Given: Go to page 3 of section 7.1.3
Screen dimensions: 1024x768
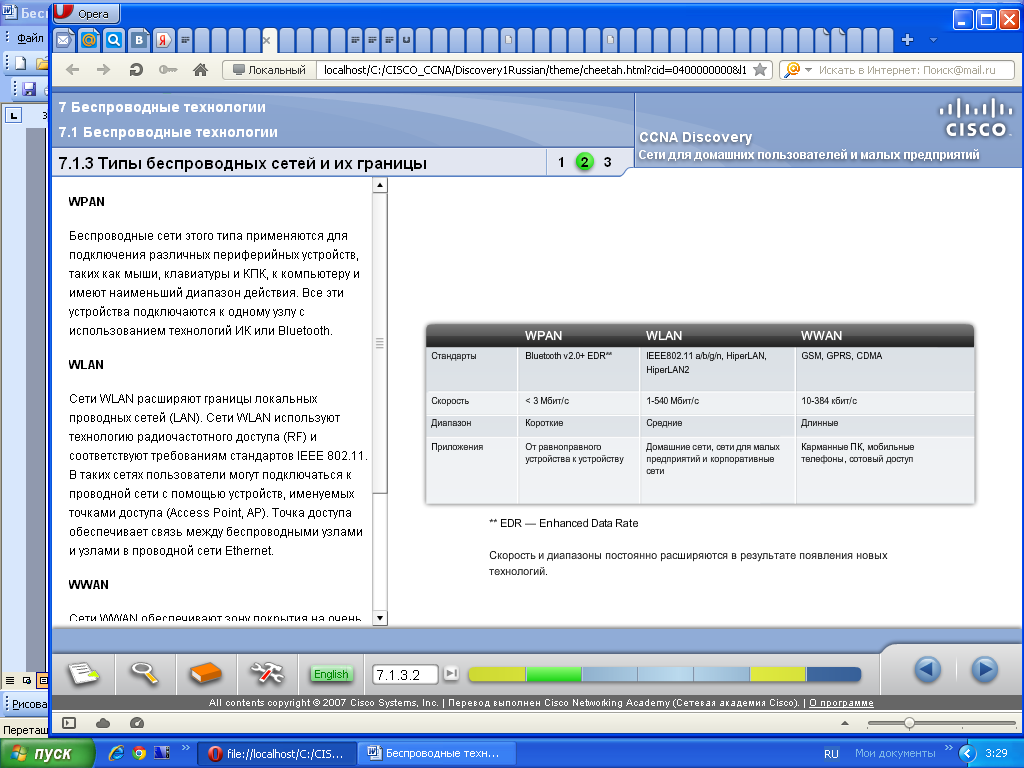Looking at the screenshot, I should (x=607, y=162).
